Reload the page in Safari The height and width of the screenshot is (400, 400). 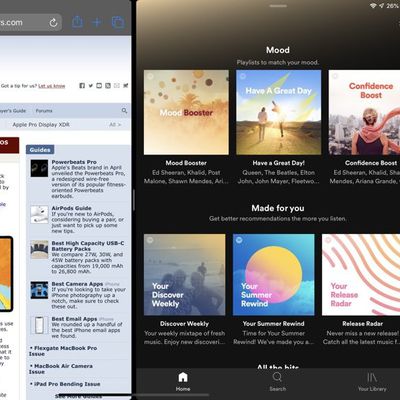click(x=53, y=23)
